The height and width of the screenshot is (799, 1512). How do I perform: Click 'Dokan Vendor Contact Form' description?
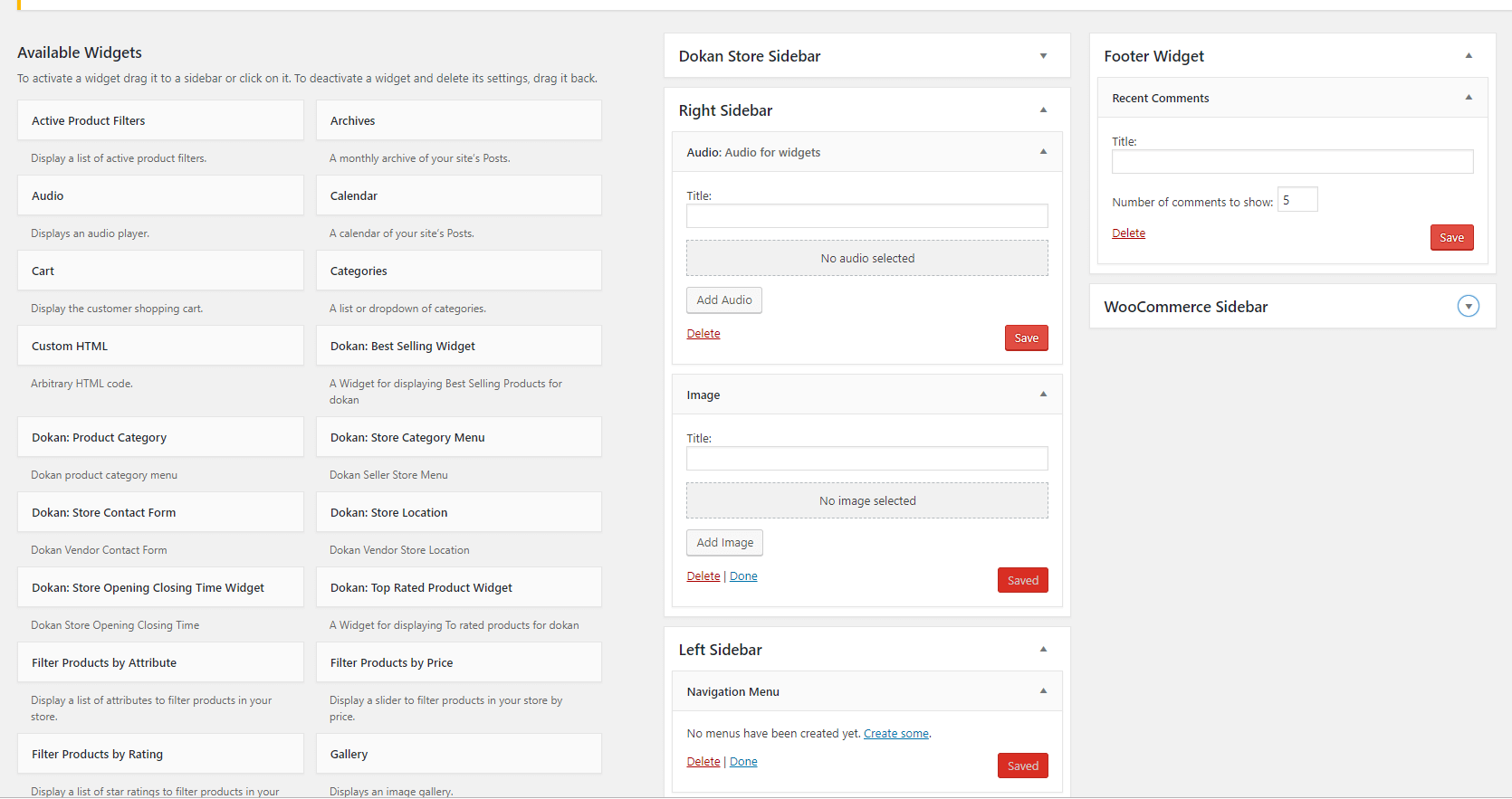click(99, 550)
